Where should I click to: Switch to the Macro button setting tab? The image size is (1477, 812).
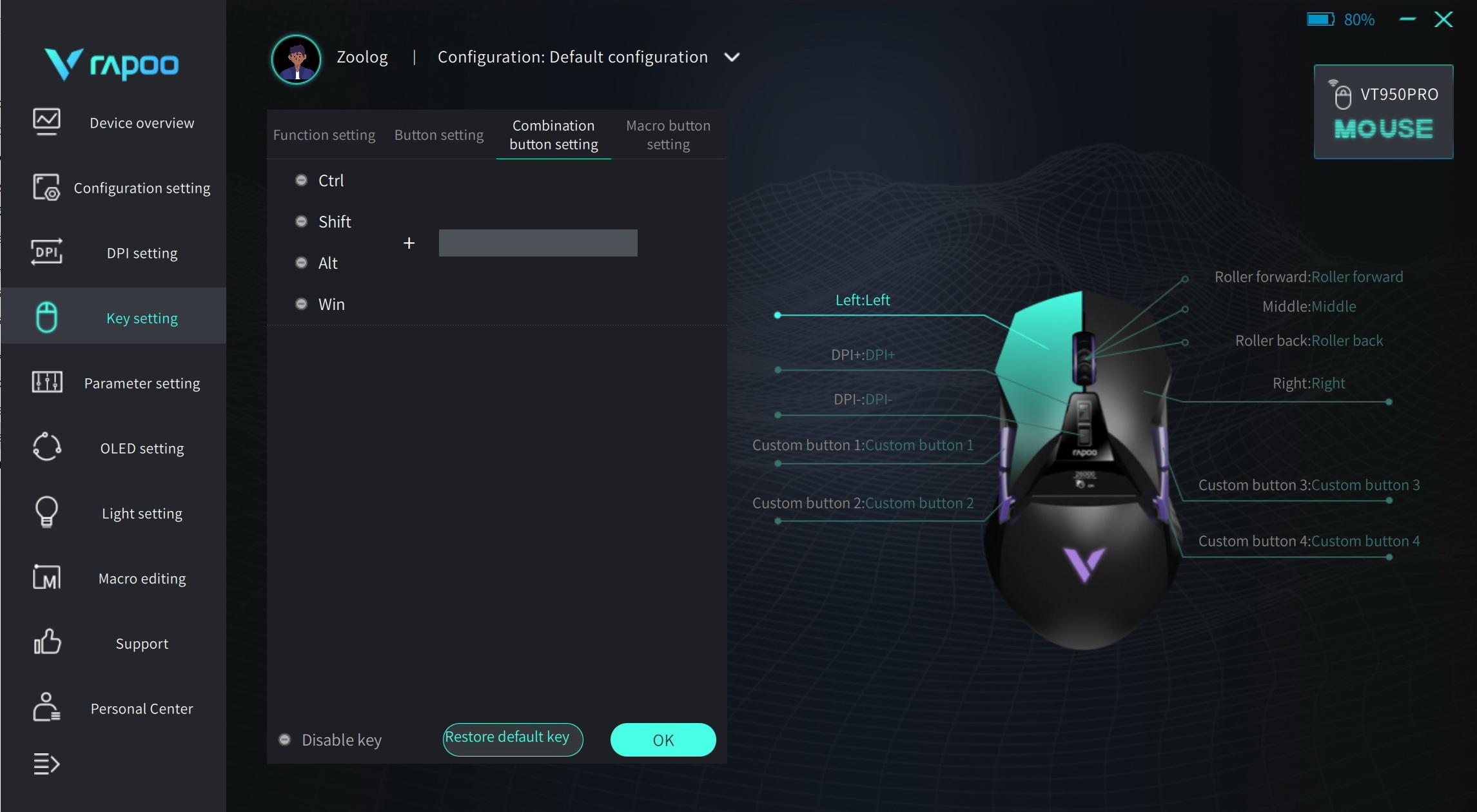[x=669, y=135]
